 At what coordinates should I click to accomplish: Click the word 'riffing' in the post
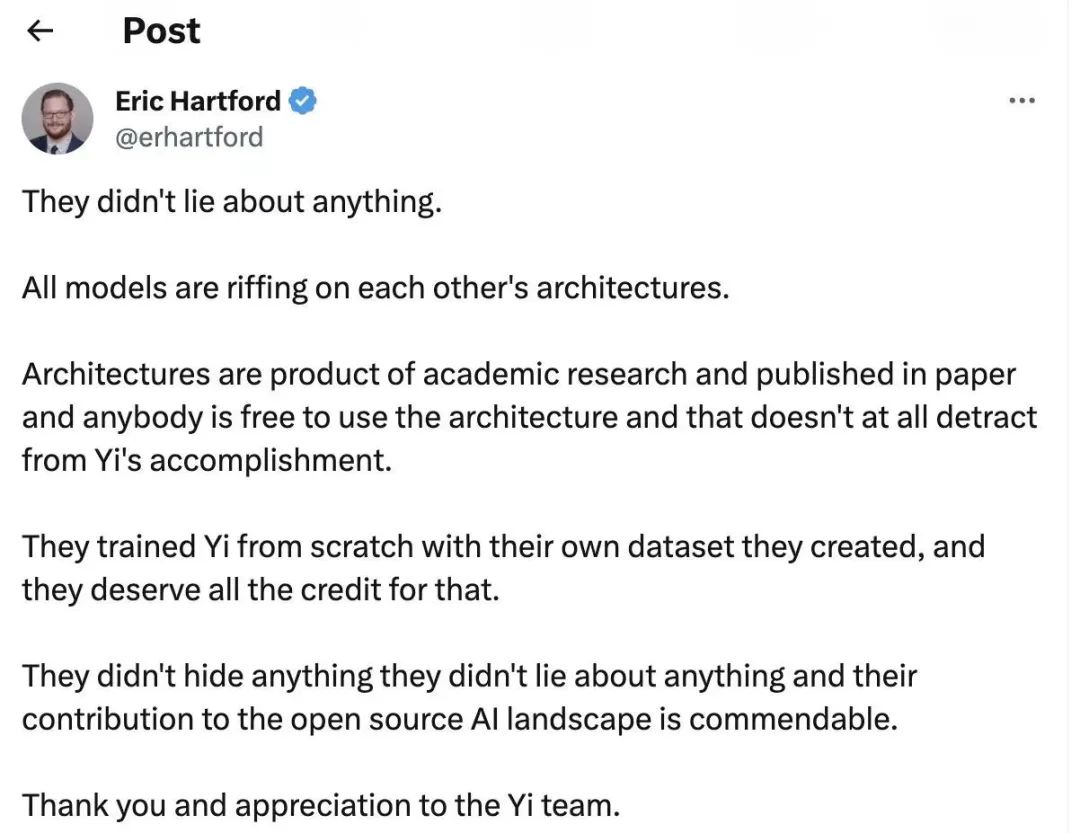tap(267, 288)
